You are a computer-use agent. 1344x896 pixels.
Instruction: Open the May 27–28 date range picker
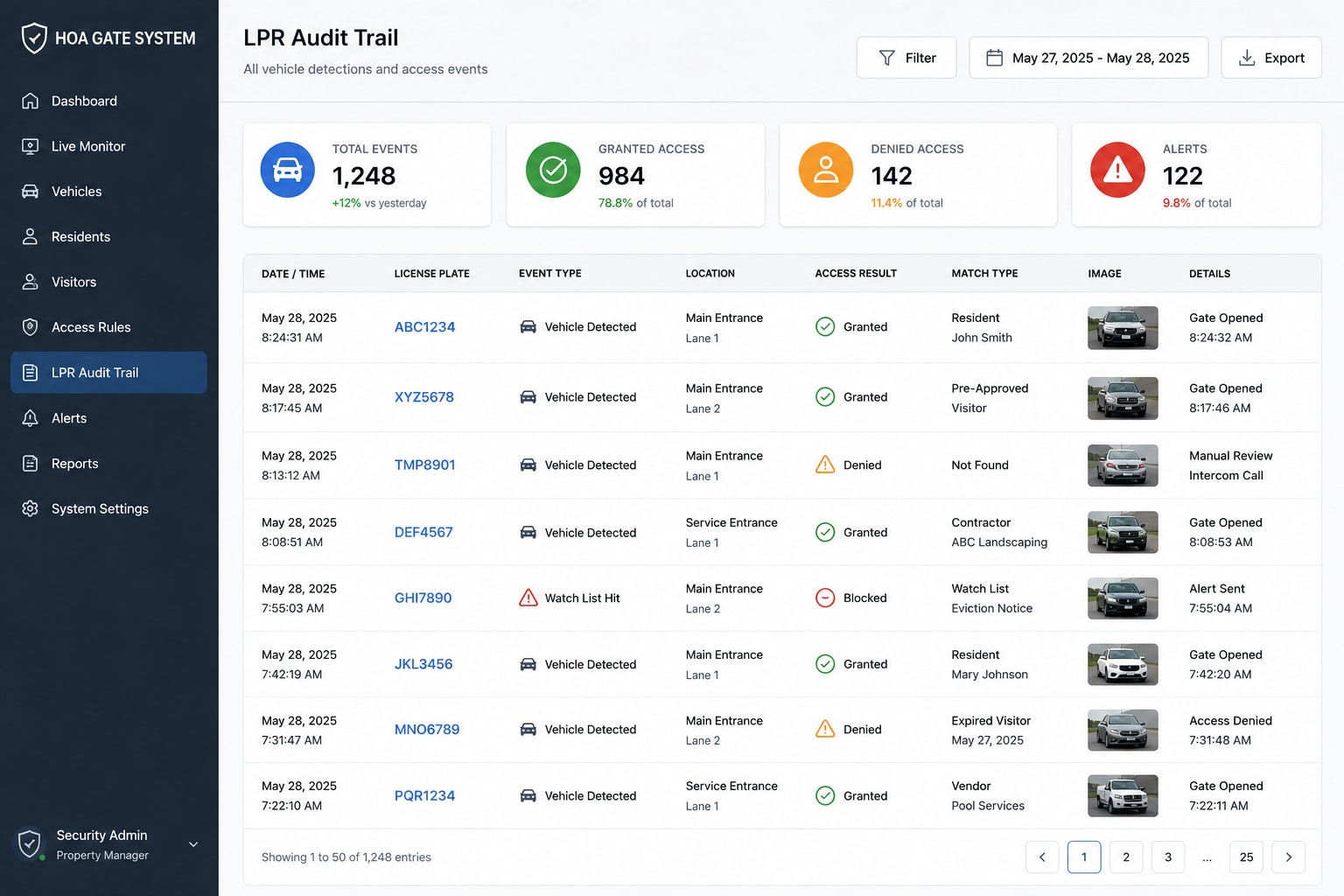click(1088, 58)
